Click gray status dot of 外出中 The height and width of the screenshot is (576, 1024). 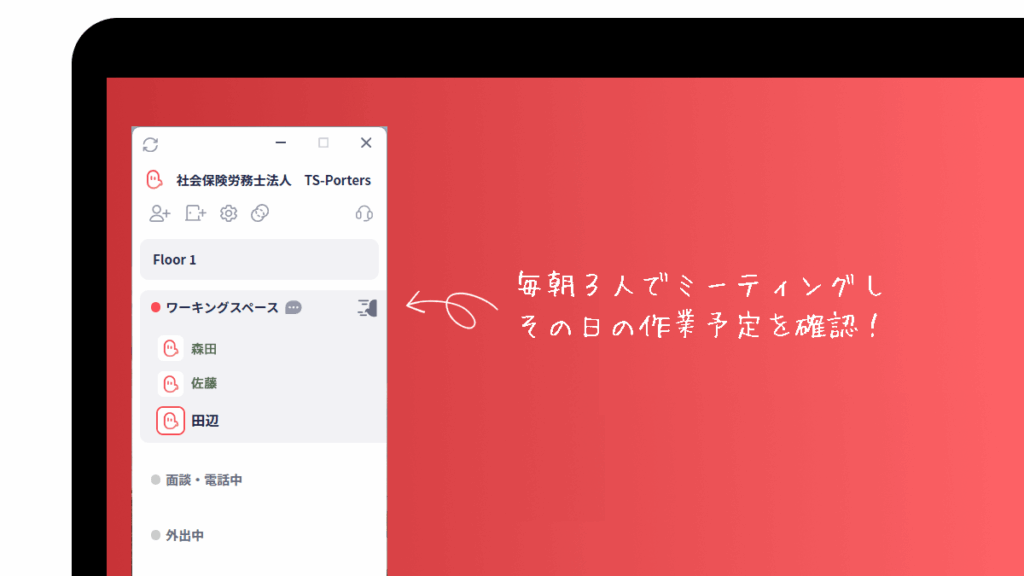tap(155, 536)
